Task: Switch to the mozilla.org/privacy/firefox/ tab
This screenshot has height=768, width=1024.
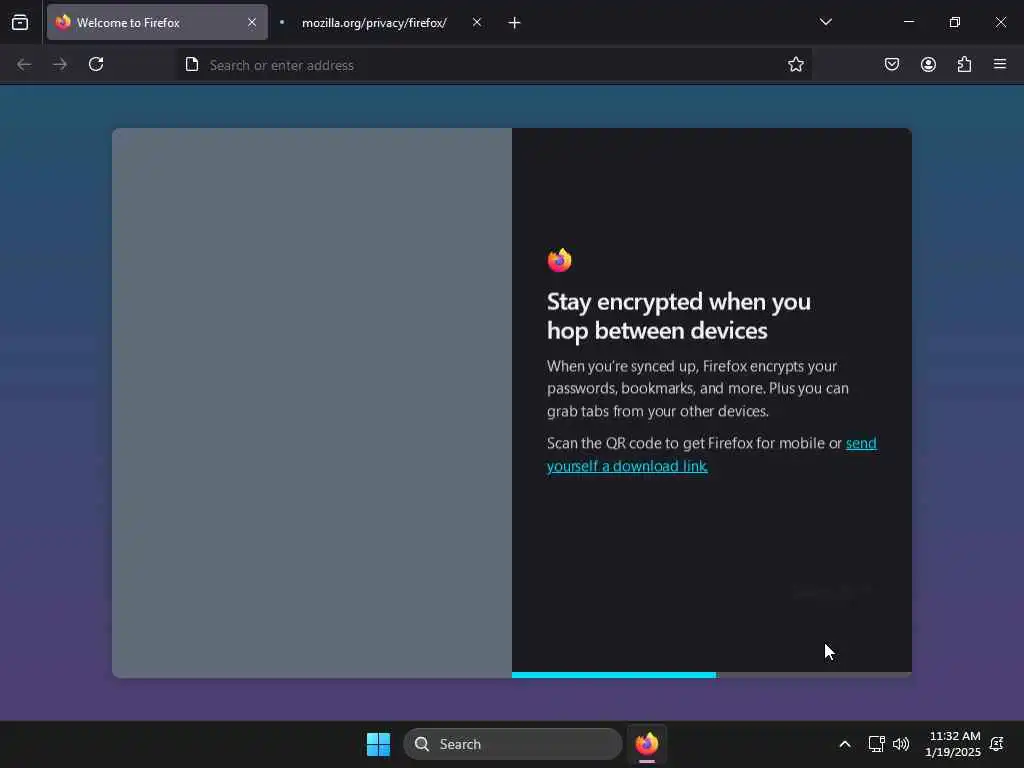Action: [374, 22]
